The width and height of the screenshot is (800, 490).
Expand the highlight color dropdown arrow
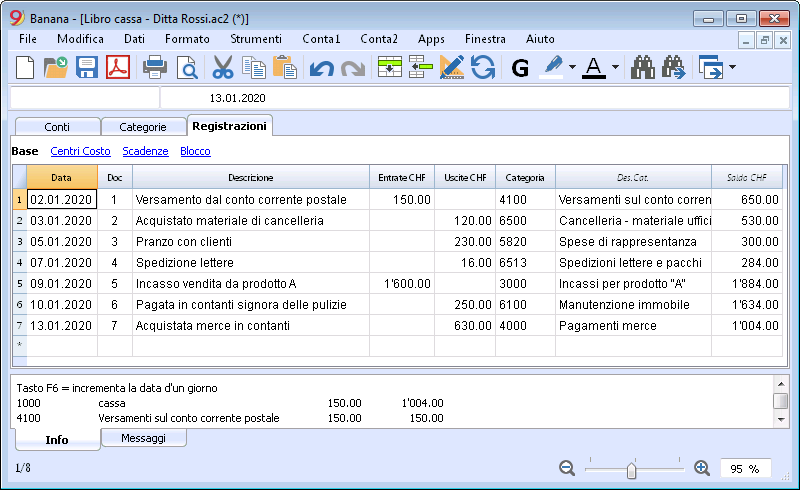572,67
